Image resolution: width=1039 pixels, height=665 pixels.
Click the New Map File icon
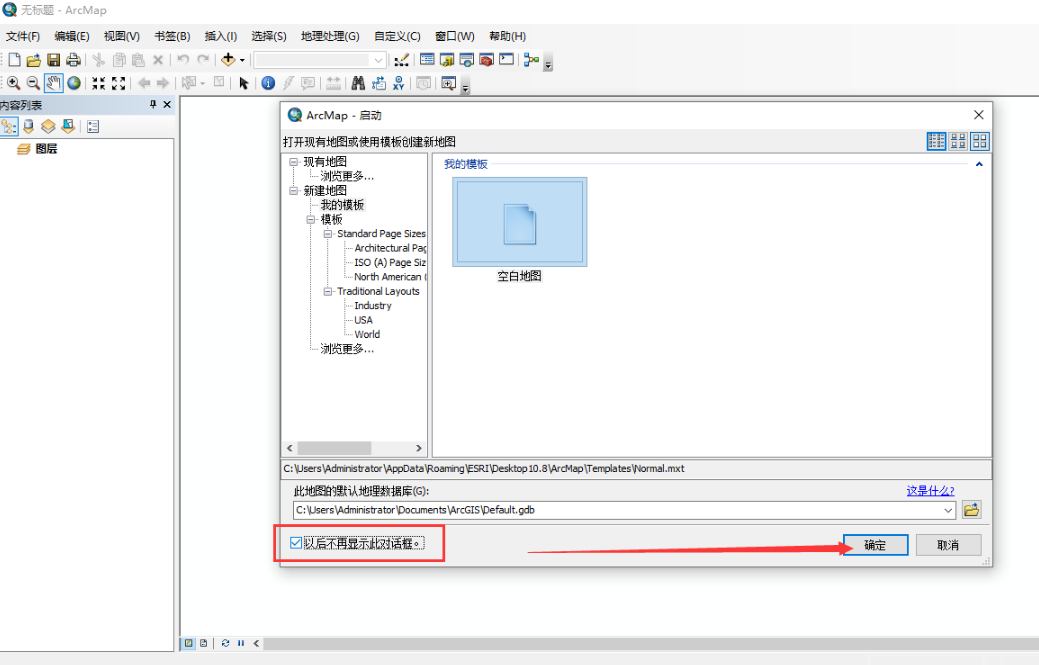pos(14,60)
